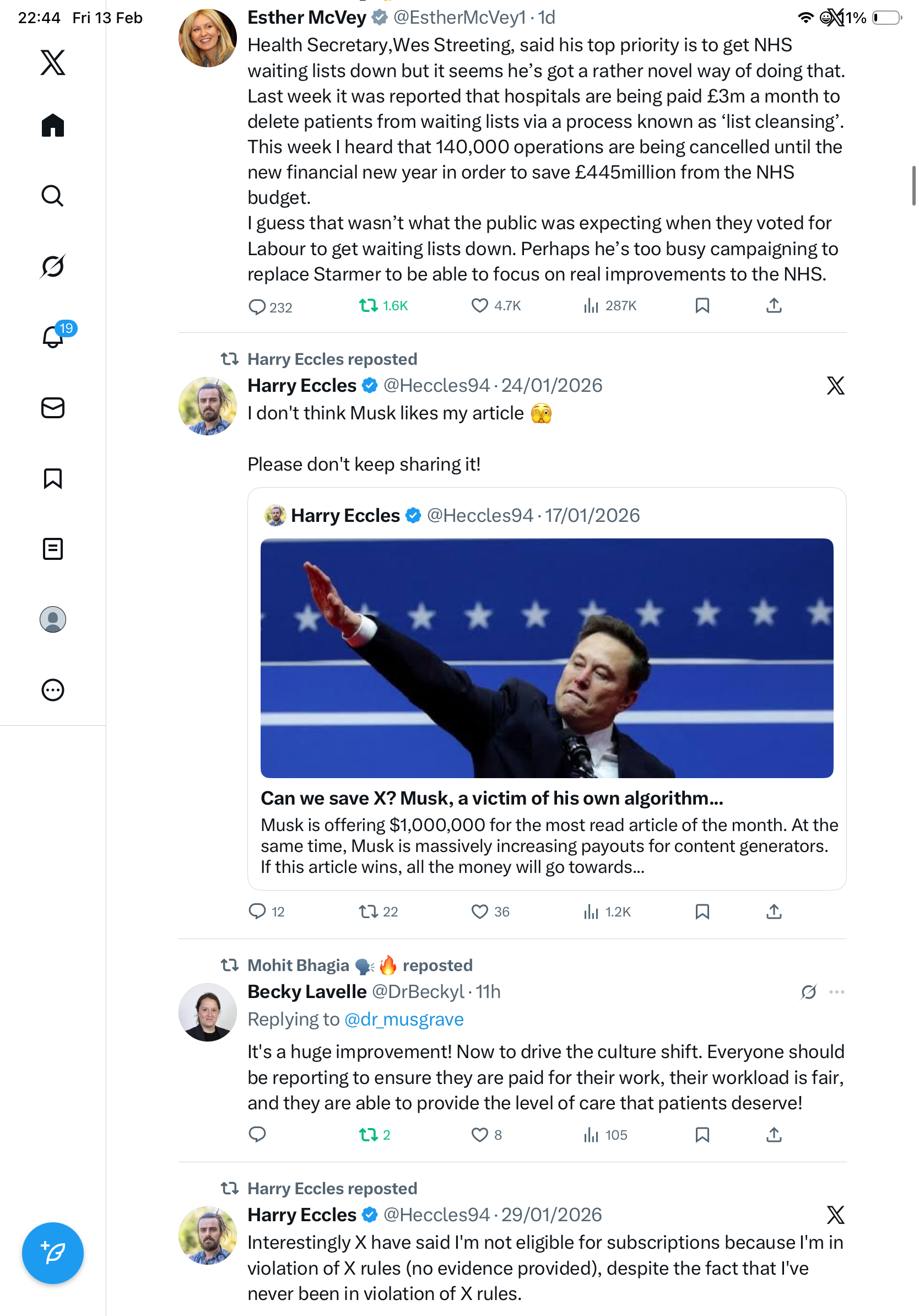Open Messages envelope in sidebar
Screen dimensions: 919x1316
click(x=53, y=407)
